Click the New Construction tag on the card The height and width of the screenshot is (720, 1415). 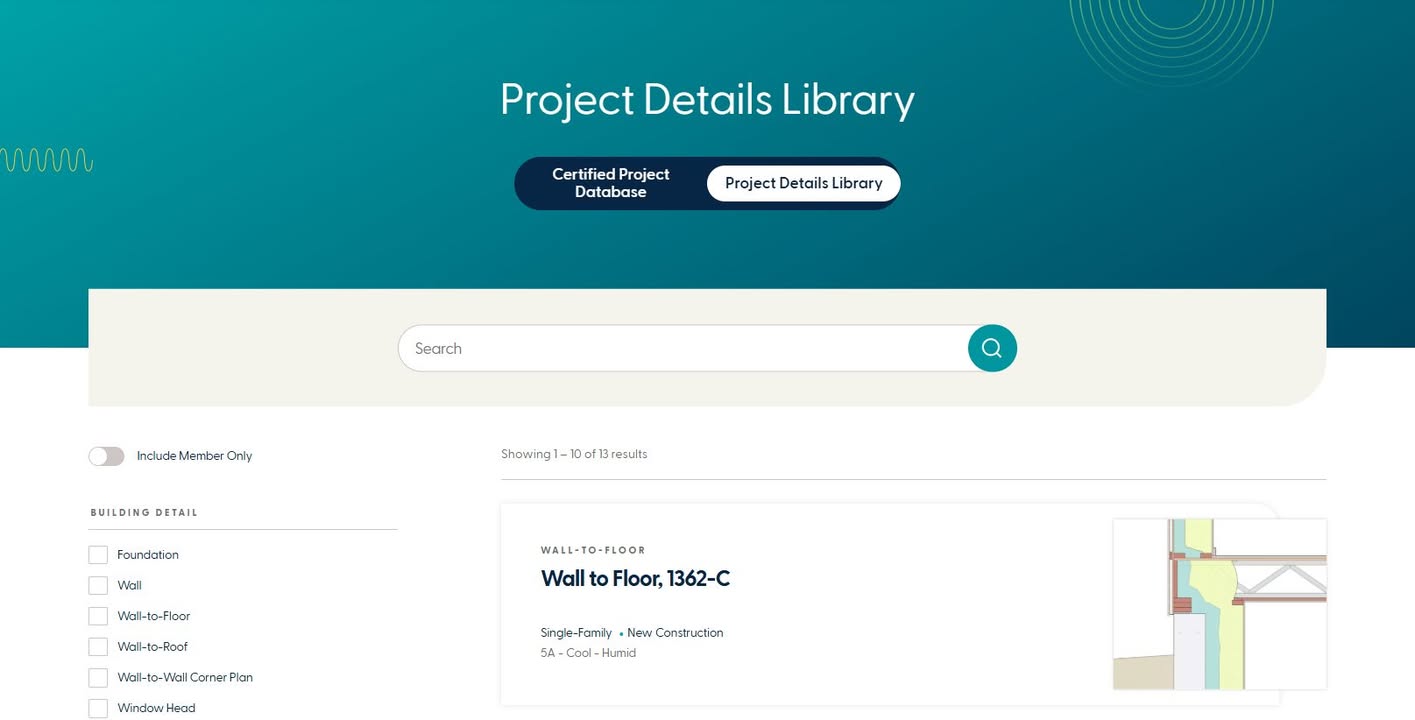click(x=675, y=633)
